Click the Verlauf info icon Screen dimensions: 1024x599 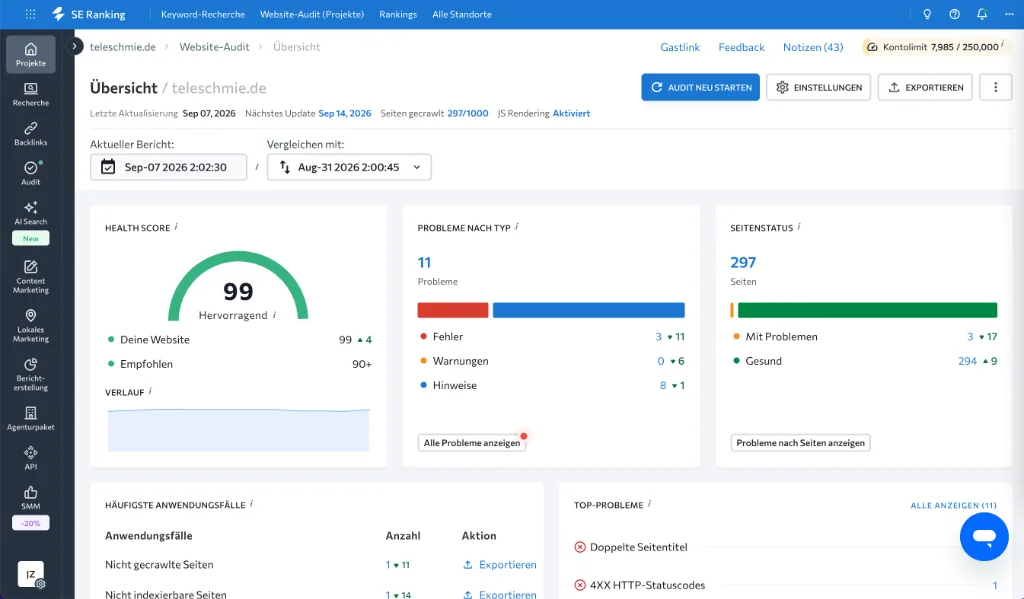150,391
